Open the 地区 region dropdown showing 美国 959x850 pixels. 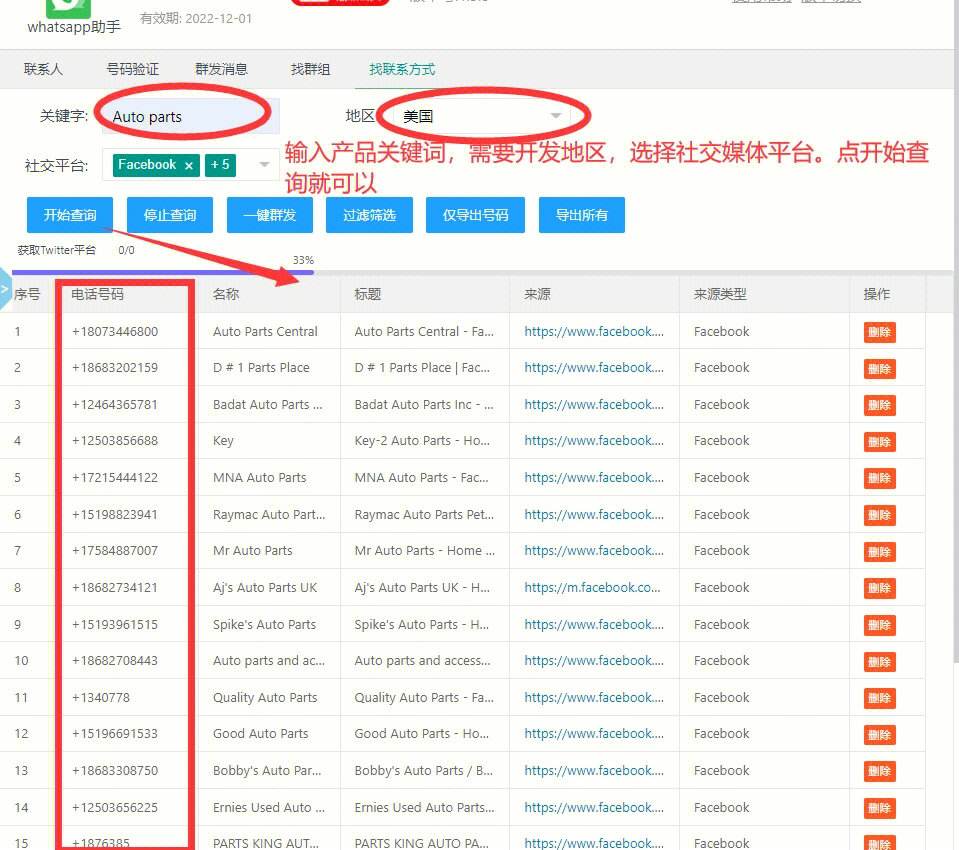click(x=482, y=116)
